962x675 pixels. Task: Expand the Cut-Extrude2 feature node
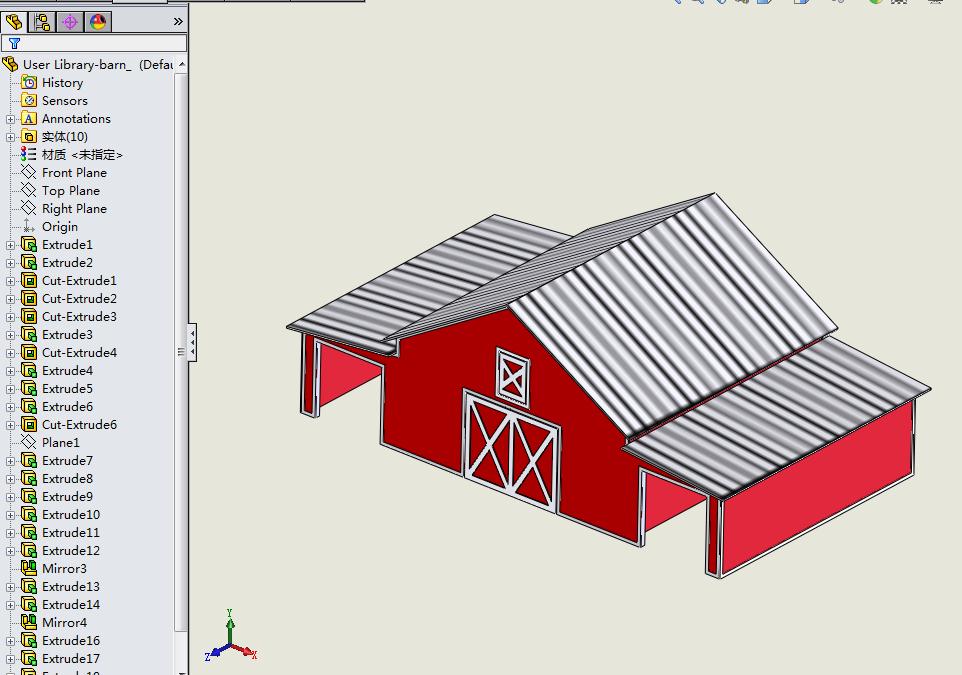10,299
